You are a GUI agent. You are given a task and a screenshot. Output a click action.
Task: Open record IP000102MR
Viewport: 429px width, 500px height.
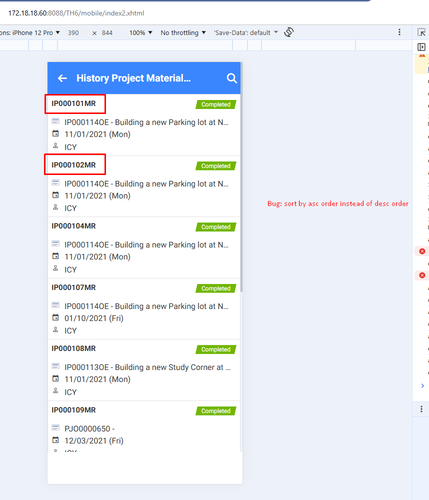point(144,186)
